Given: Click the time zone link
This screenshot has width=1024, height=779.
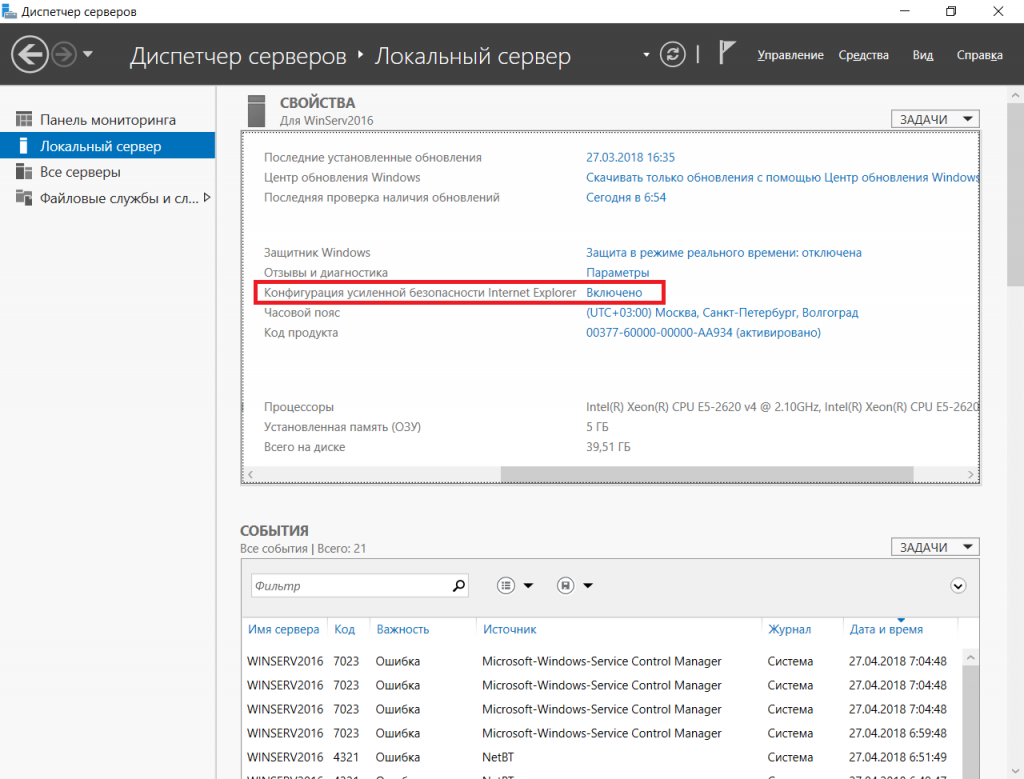Looking at the screenshot, I should pyautogui.click(x=721, y=313).
